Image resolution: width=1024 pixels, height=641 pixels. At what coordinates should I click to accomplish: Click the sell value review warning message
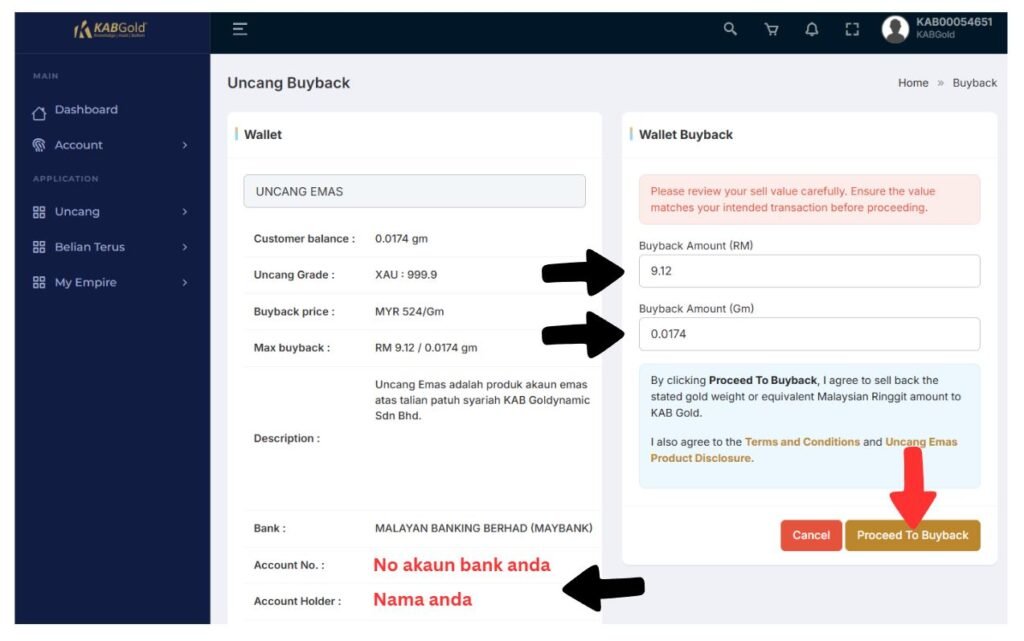(809, 199)
